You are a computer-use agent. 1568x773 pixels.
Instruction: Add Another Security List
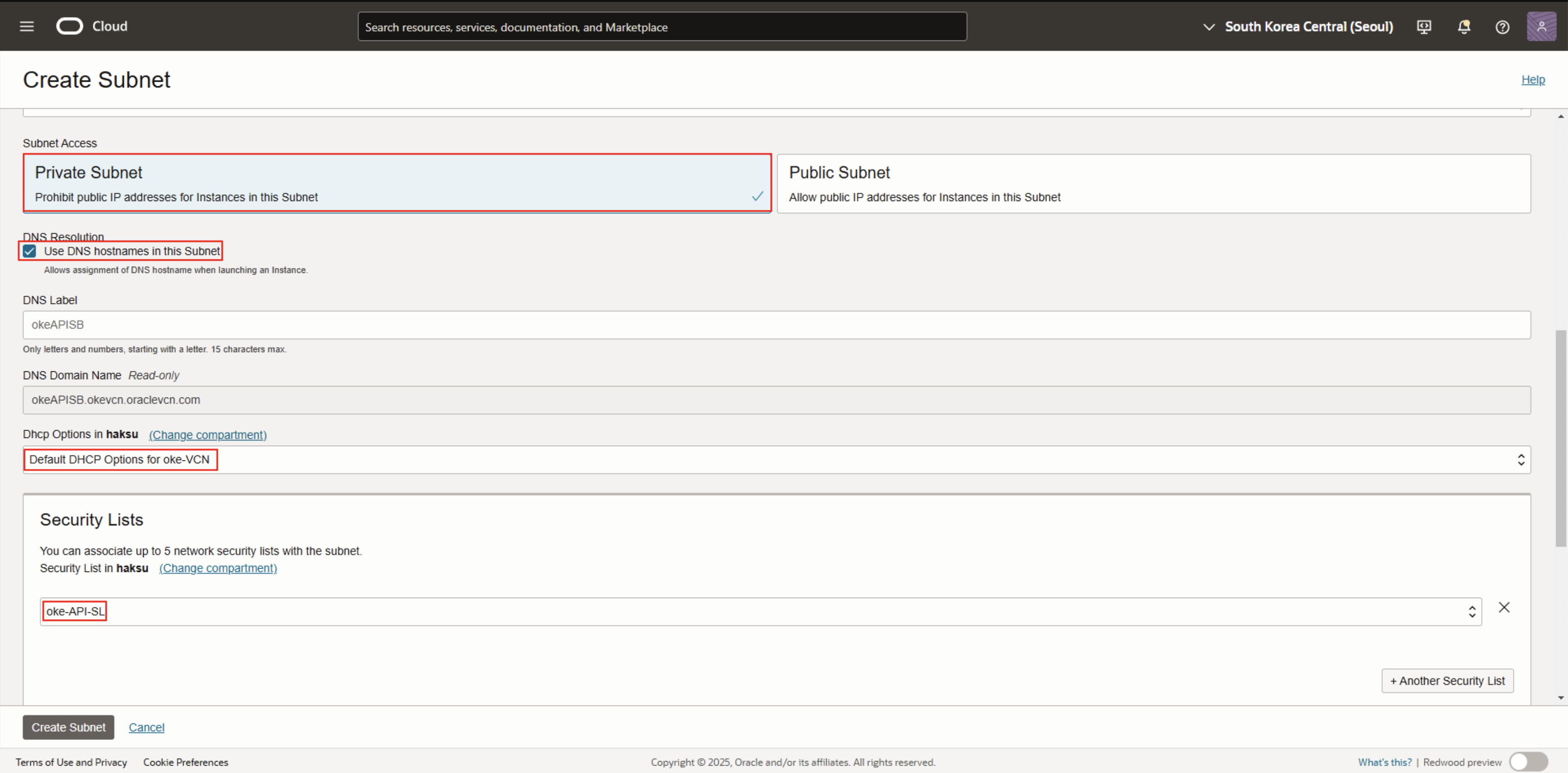tap(1447, 681)
